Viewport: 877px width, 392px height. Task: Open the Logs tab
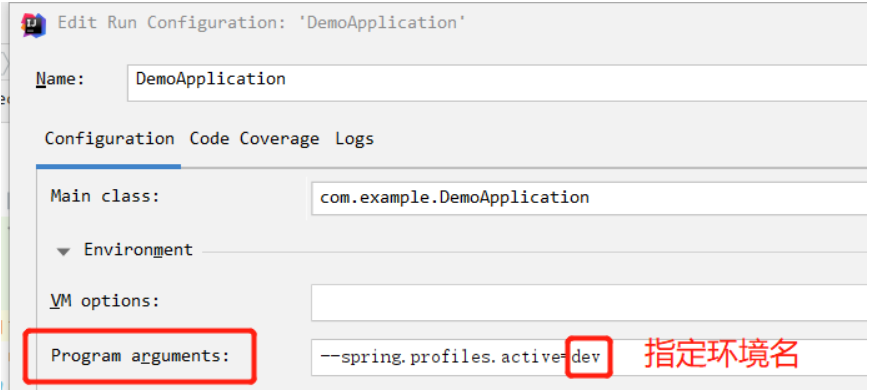coord(355,139)
